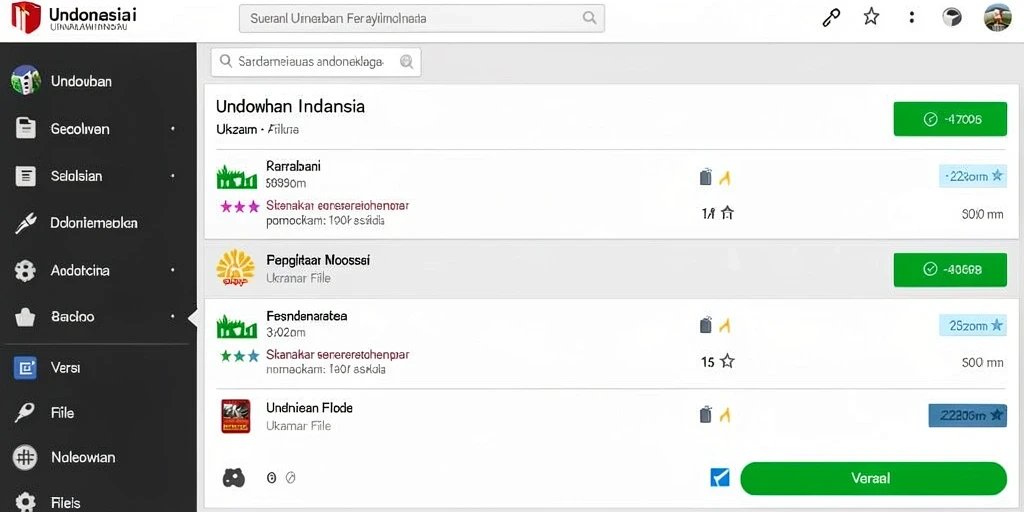Open the key/pin icon in header

tap(830, 18)
